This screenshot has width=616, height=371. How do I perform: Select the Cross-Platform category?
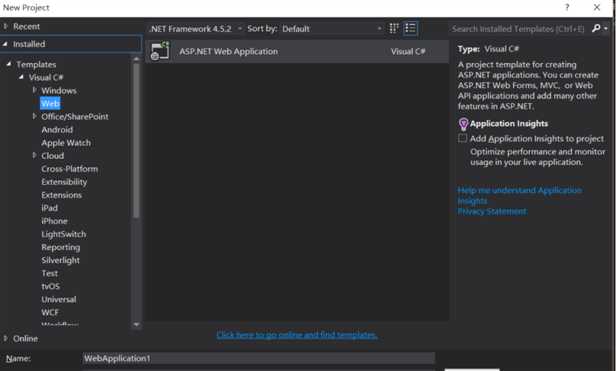click(x=70, y=169)
